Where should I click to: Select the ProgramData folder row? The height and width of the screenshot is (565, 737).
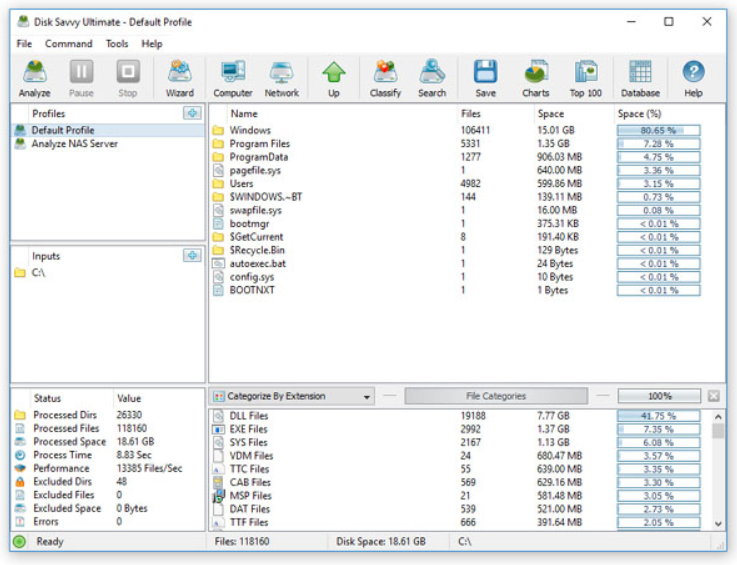click(x=456, y=157)
